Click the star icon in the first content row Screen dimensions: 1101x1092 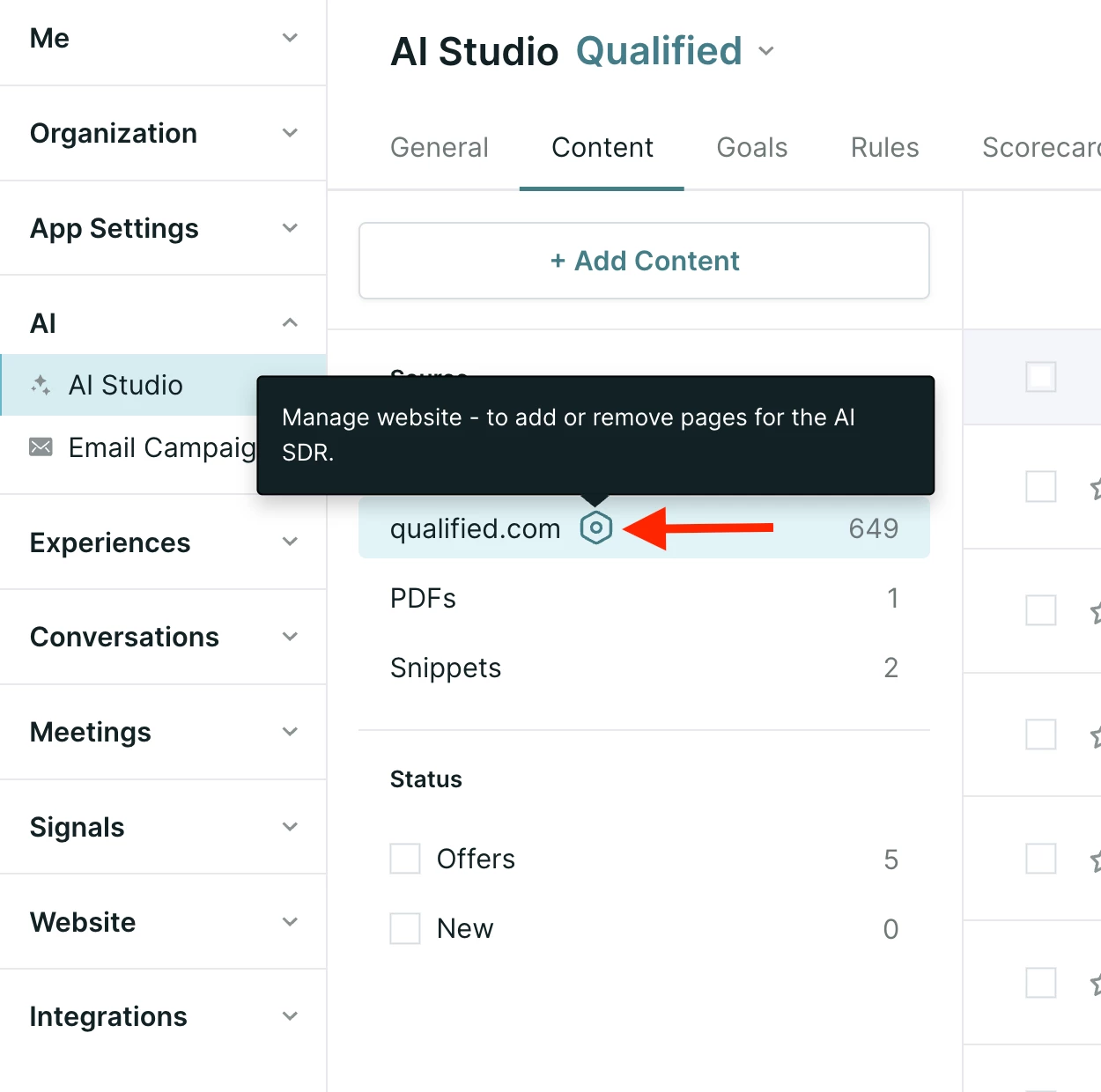1096,487
